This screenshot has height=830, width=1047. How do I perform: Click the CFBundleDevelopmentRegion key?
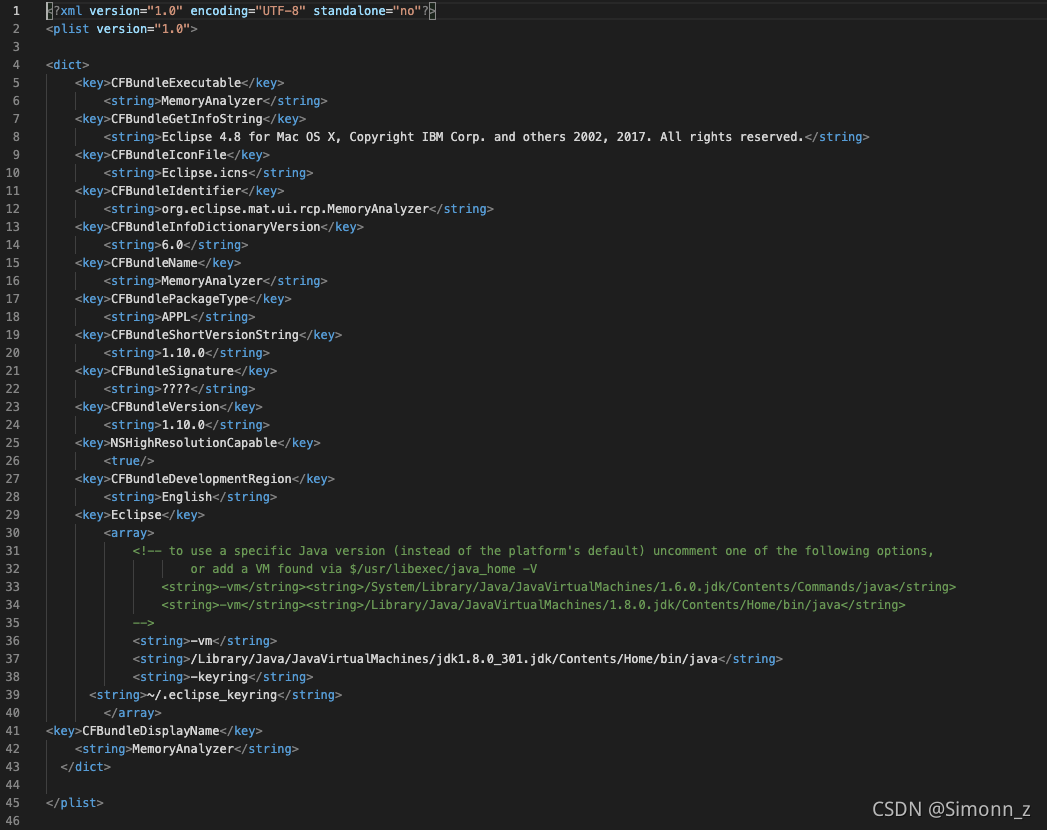coord(201,479)
